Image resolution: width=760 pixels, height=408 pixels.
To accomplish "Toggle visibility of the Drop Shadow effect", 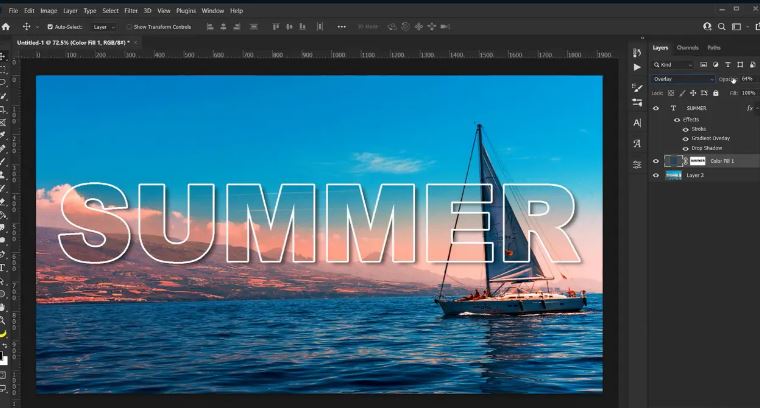I will (x=685, y=148).
